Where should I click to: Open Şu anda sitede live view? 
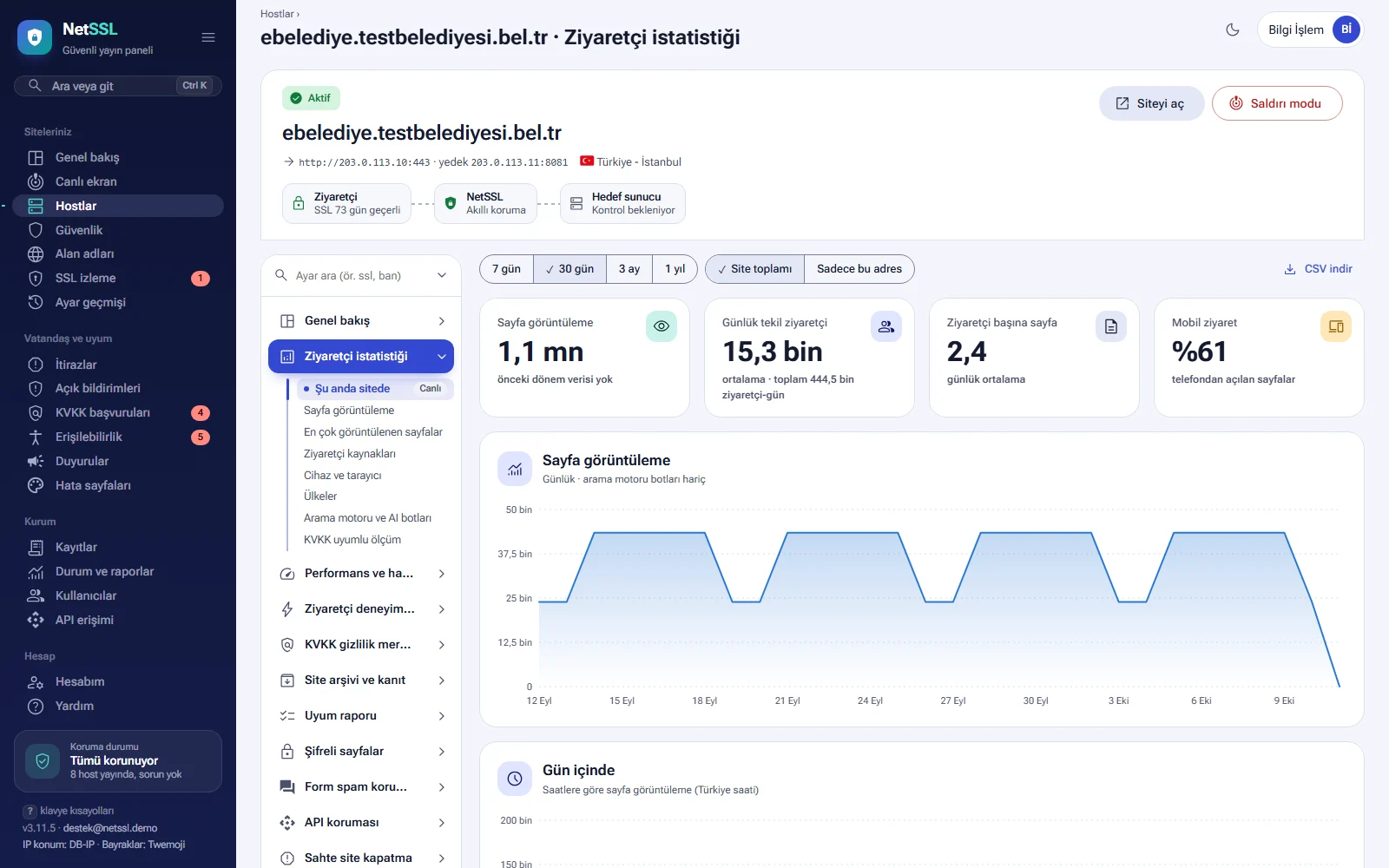pyautogui.click(x=373, y=389)
